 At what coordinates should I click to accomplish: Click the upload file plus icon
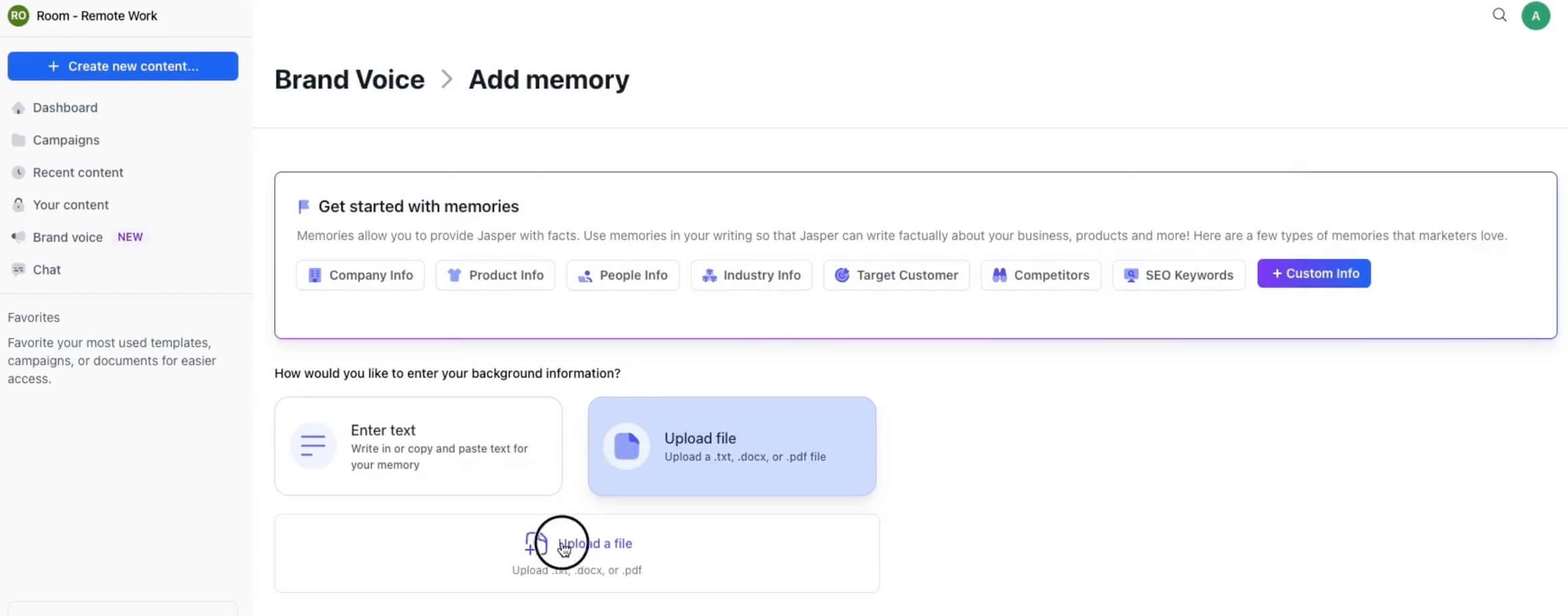(535, 543)
